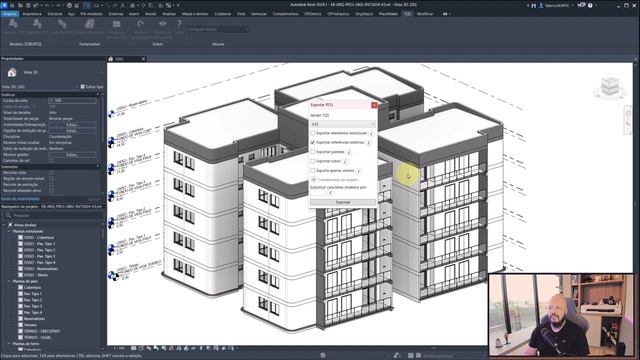The height and width of the screenshot is (360, 640).
Task: Click the info icon beside Exportar elementos estruturais
Action: (371, 133)
